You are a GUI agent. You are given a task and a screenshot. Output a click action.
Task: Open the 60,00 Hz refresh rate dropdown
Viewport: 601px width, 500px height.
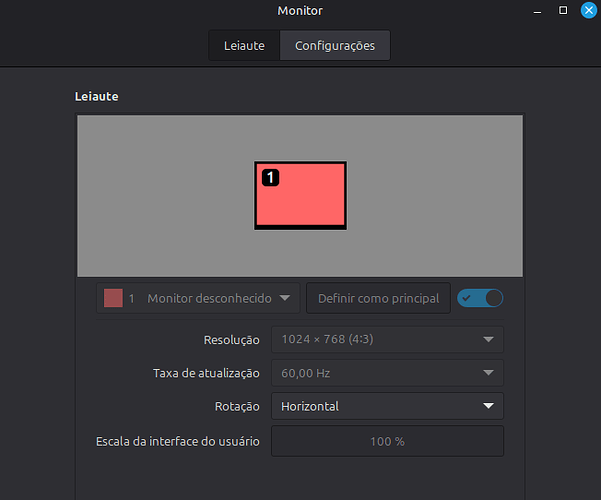click(387, 373)
